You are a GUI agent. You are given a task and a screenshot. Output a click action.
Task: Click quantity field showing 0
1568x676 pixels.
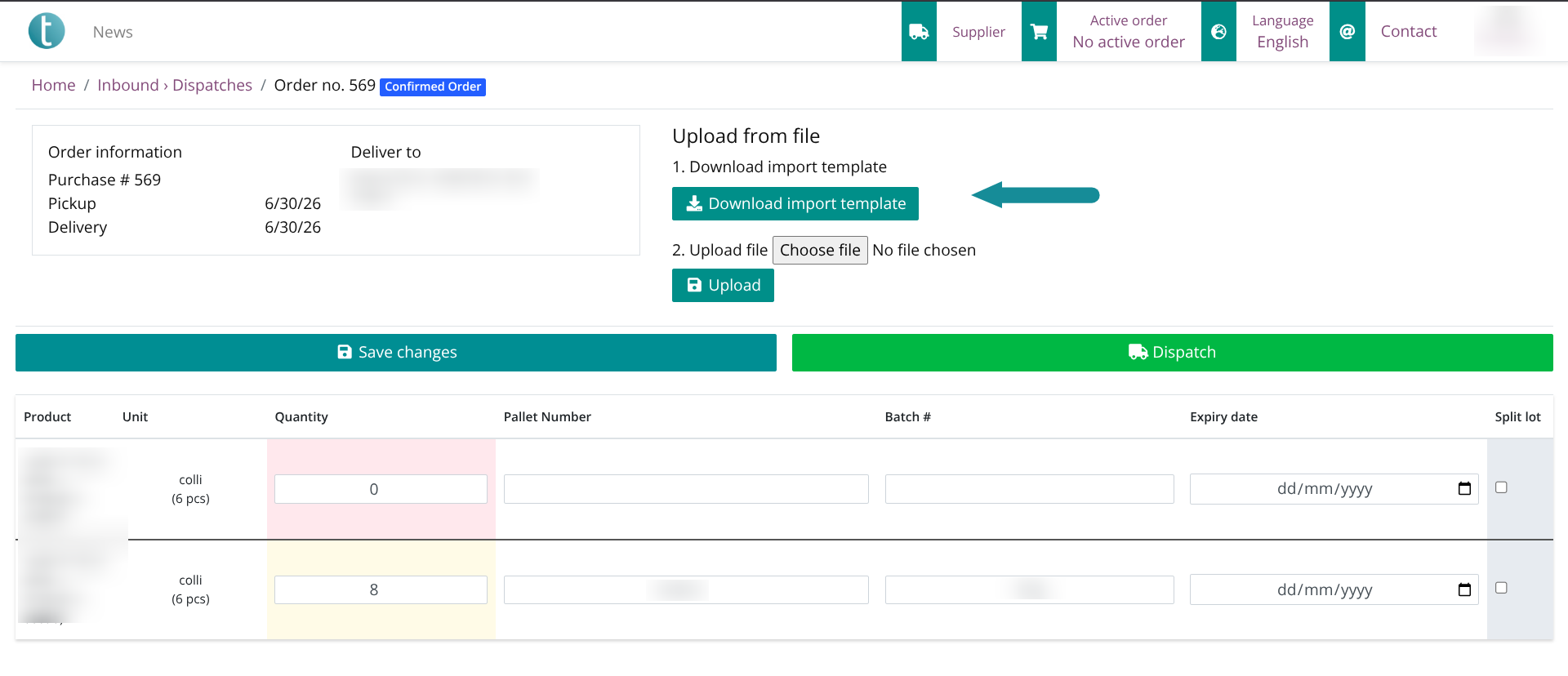click(381, 489)
